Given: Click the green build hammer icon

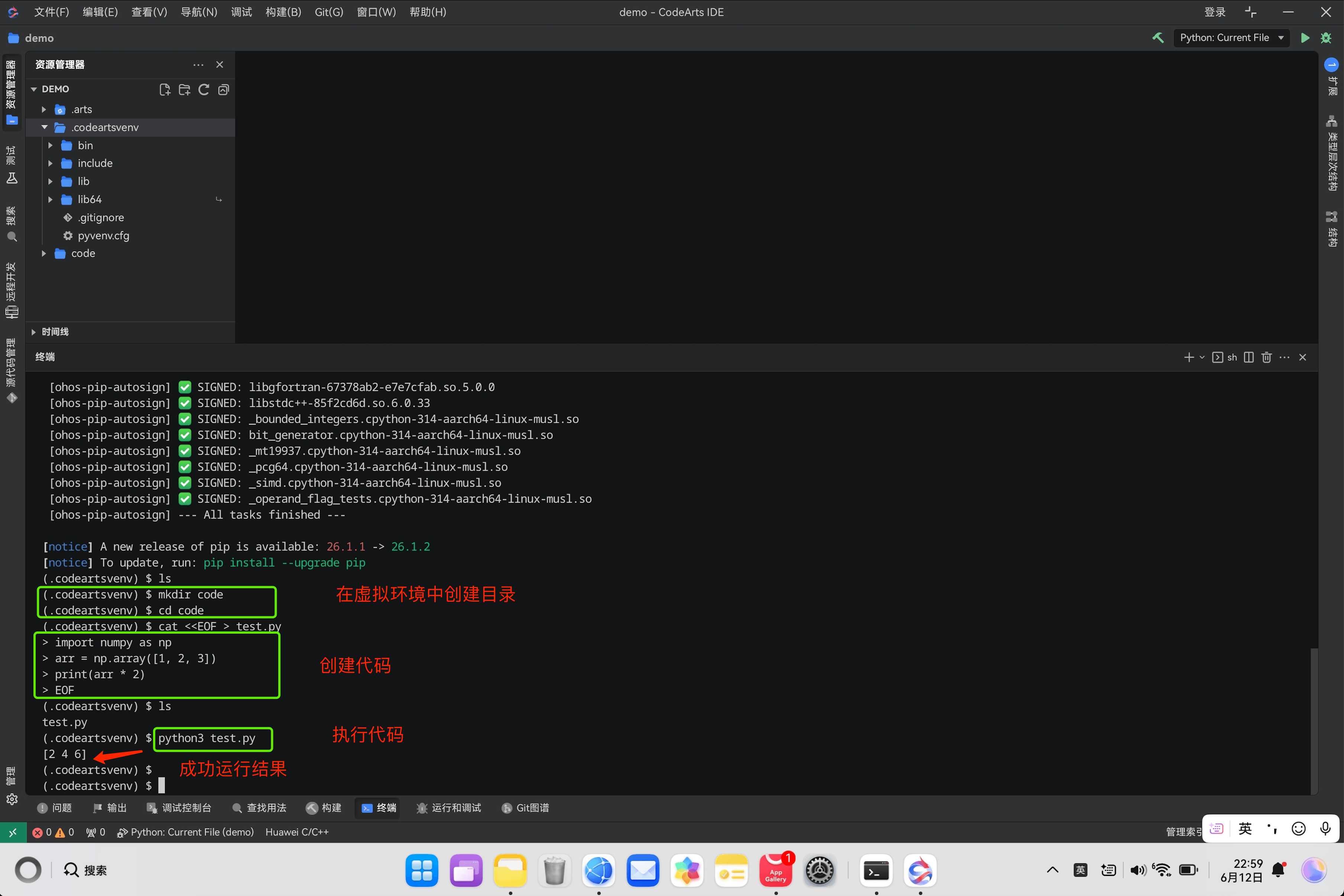Looking at the screenshot, I should [1158, 38].
